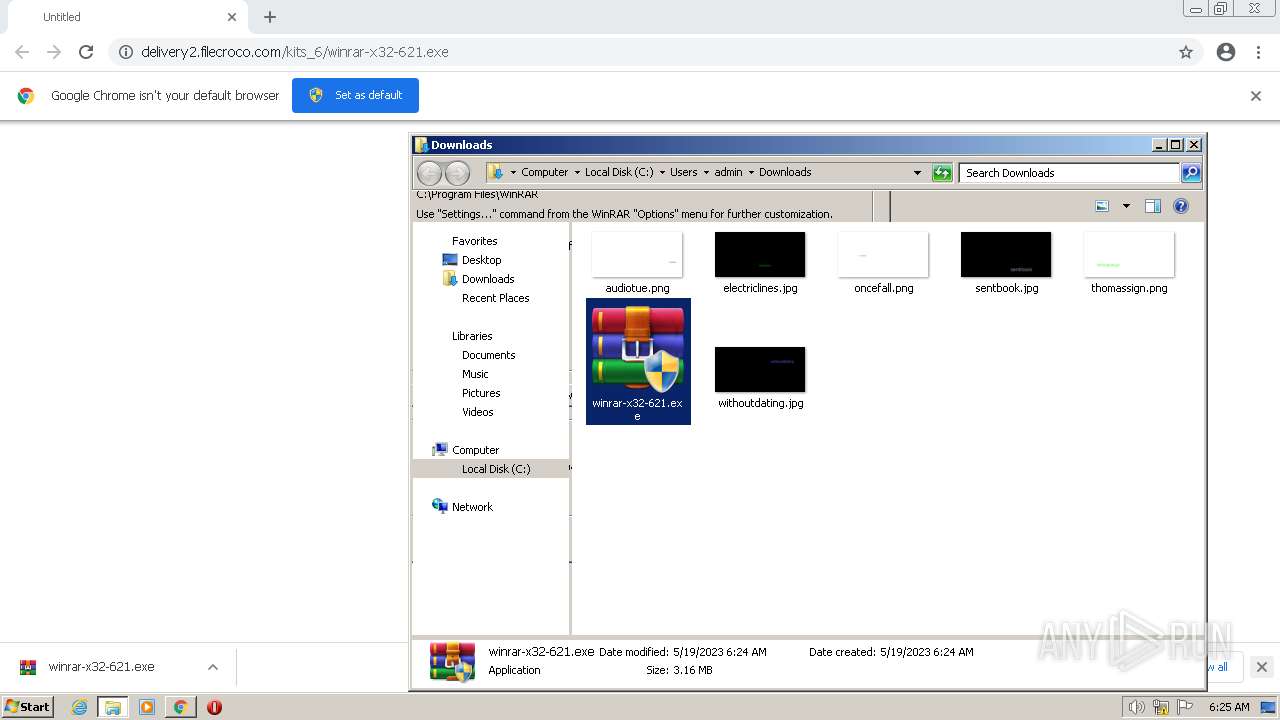The height and width of the screenshot is (720, 1280).
Task: Select the sentbook.jpg thumbnail
Action: [x=1006, y=255]
